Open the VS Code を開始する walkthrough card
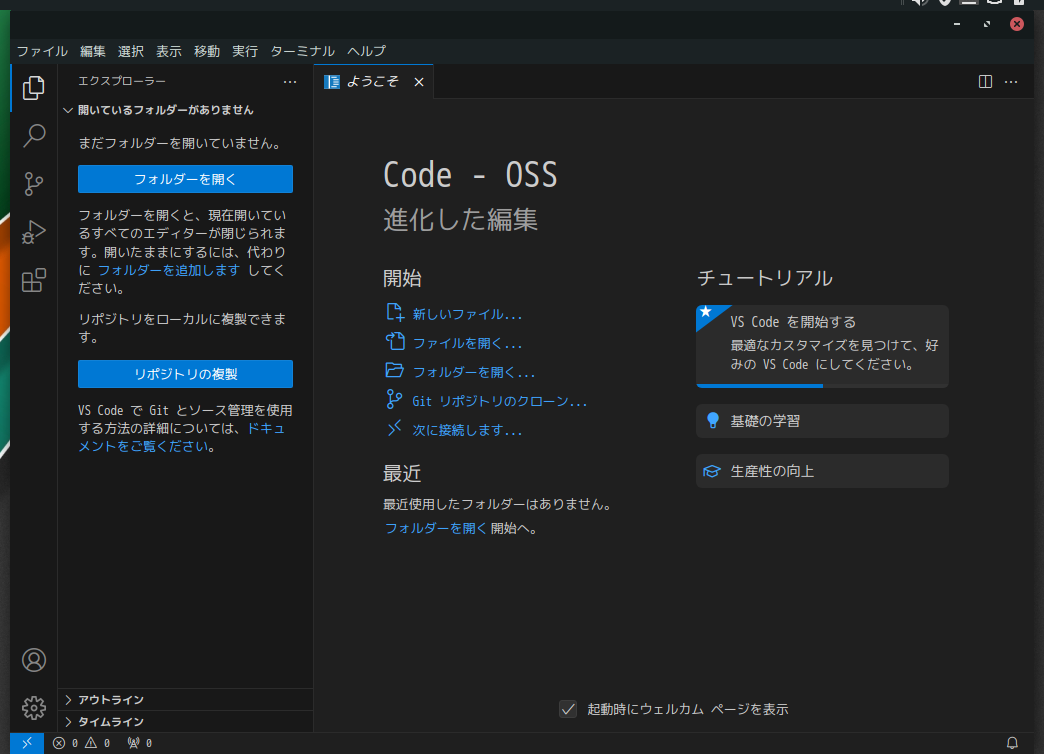This screenshot has width=1044, height=754. point(822,346)
